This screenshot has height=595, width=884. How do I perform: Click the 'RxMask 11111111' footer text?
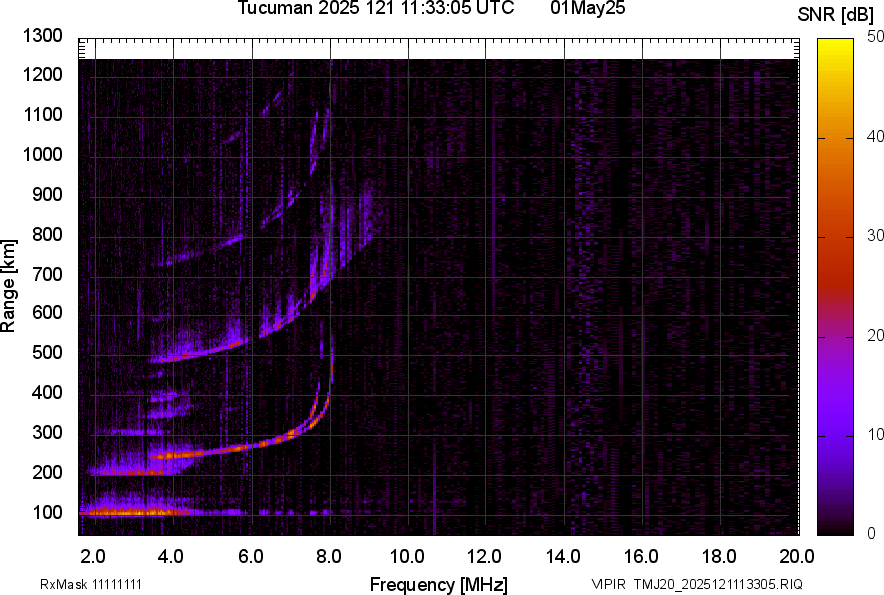91,584
